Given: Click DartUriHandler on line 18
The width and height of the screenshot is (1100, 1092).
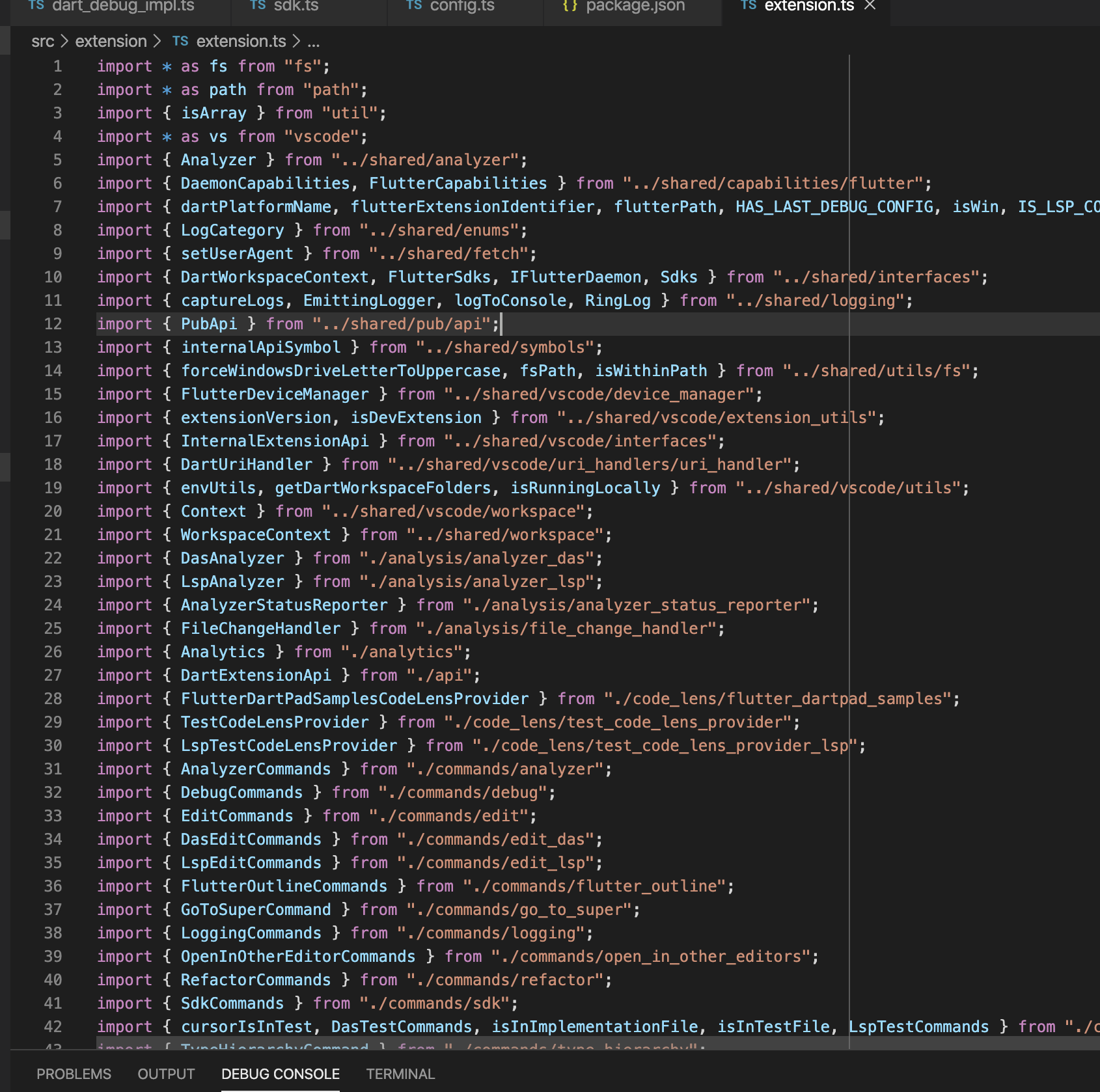Looking at the screenshot, I should (x=247, y=465).
